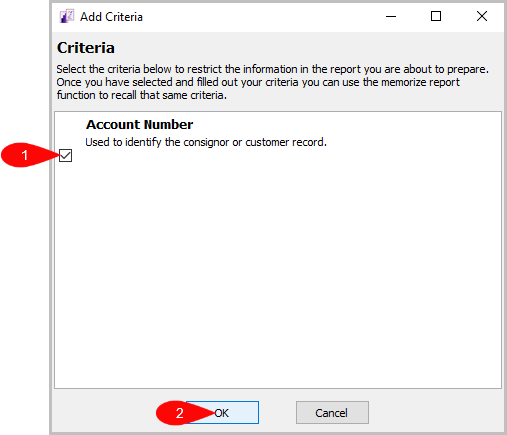The height and width of the screenshot is (435, 507).
Task: Click the Add Criteria title bar text
Action: [x=111, y=17]
